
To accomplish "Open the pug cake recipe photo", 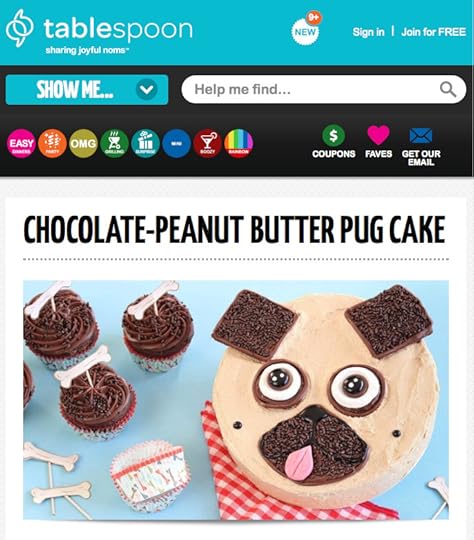I will tap(236, 400).
